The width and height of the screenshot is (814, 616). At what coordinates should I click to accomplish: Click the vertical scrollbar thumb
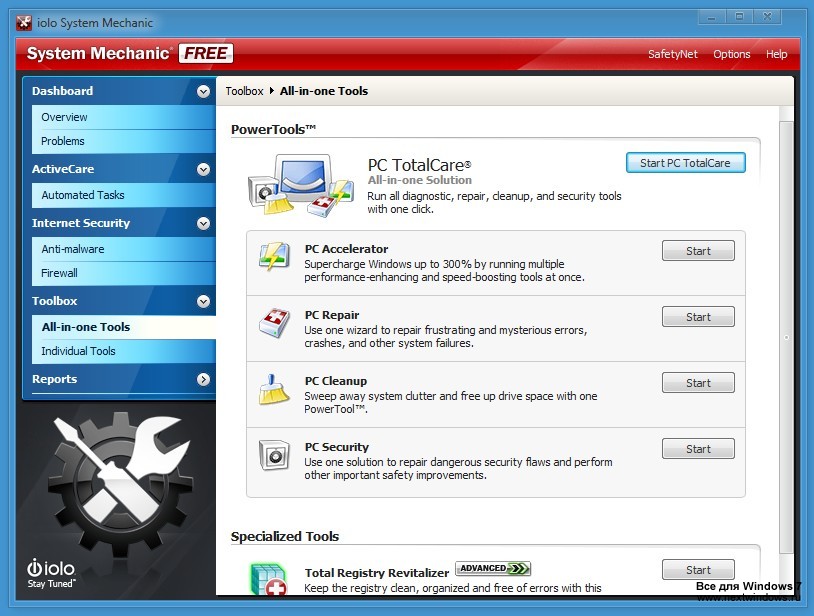click(x=786, y=337)
